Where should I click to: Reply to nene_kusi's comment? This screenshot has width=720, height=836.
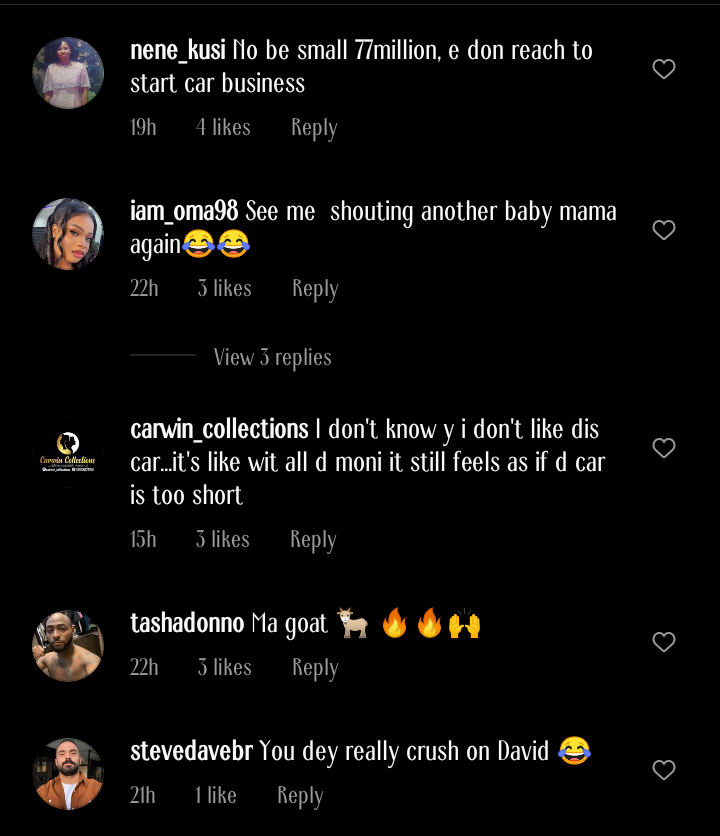coord(314,127)
